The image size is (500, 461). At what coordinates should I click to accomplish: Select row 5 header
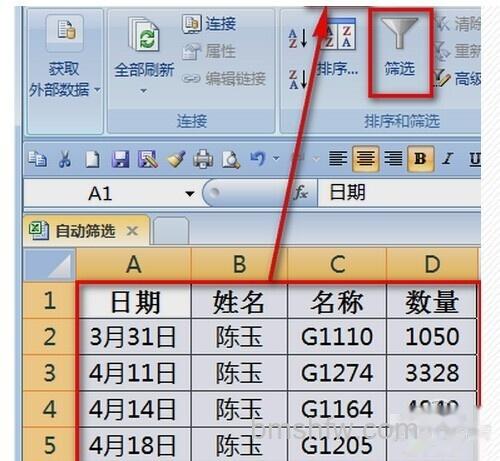49,444
